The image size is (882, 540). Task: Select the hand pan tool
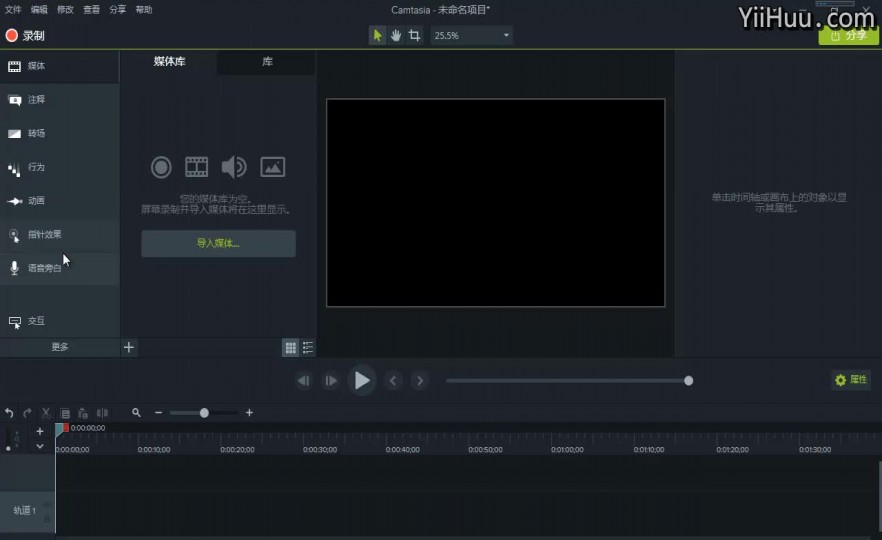[396, 35]
